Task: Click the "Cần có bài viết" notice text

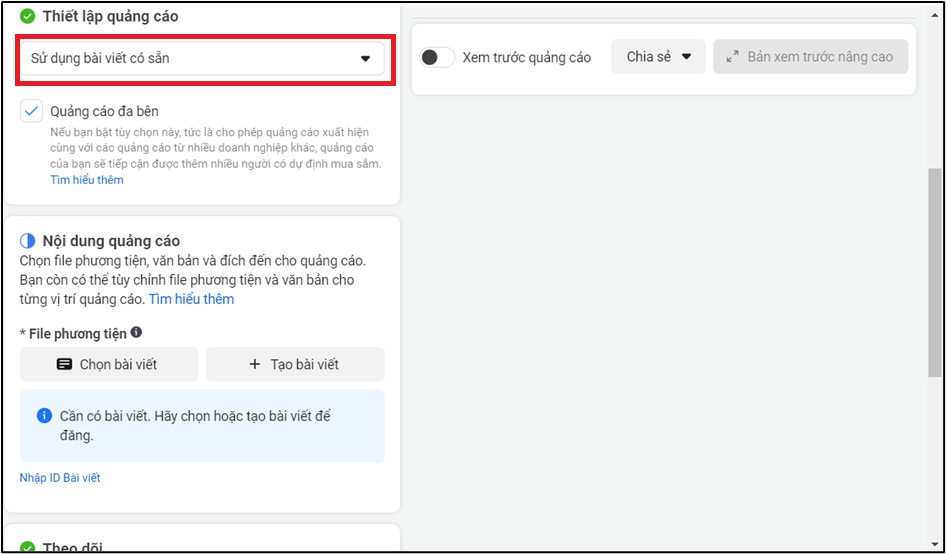Action: coord(196,425)
